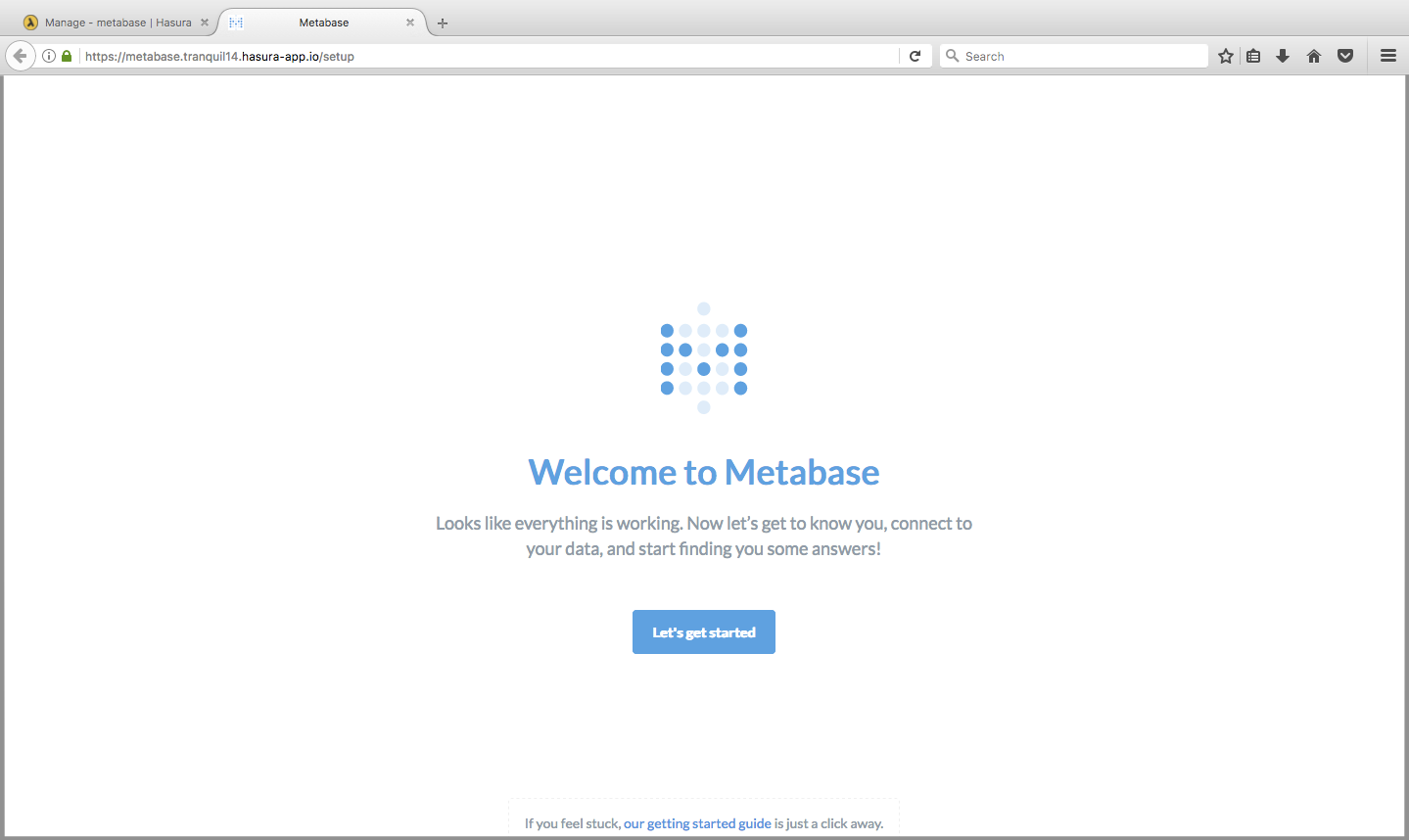Viewport: 1409px width, 840px height.
Task: Select the Metabase browser tab
Action: pos(323,23)
